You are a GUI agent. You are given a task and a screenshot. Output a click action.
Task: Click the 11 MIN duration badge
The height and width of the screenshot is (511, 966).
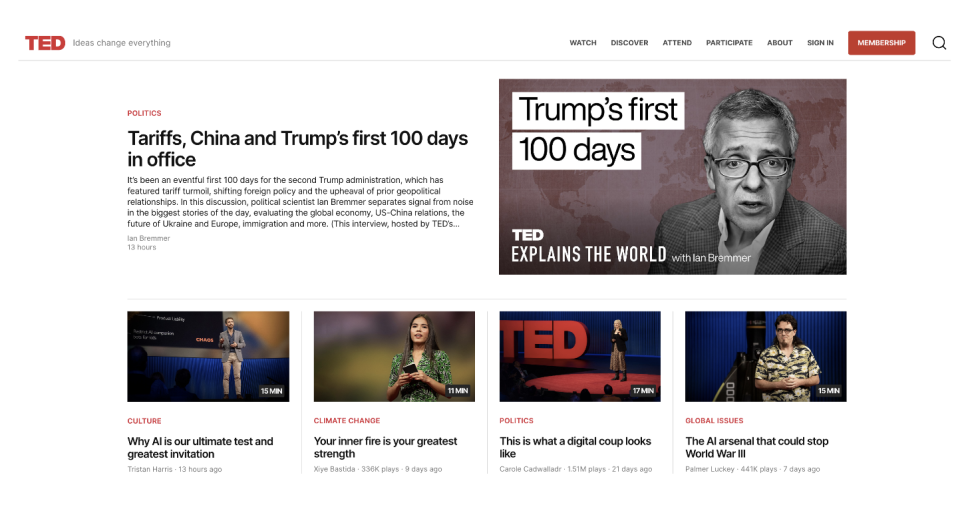[458, 391]
